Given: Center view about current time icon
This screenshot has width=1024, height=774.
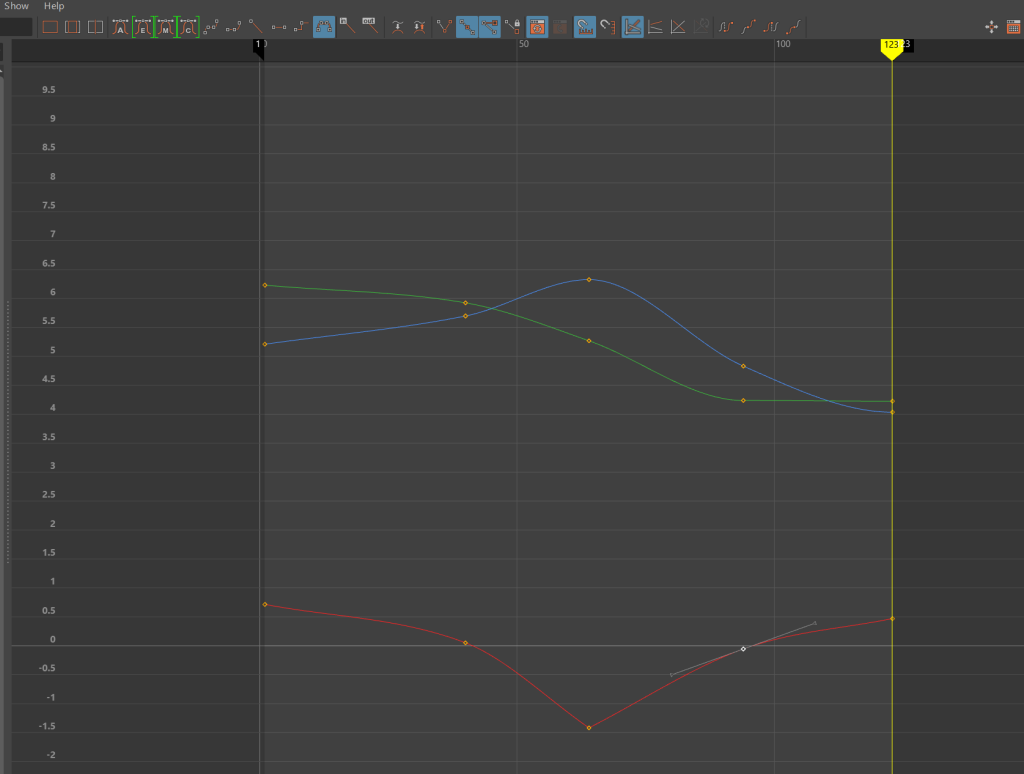Looking at the screenshot, I should point(95,27).
